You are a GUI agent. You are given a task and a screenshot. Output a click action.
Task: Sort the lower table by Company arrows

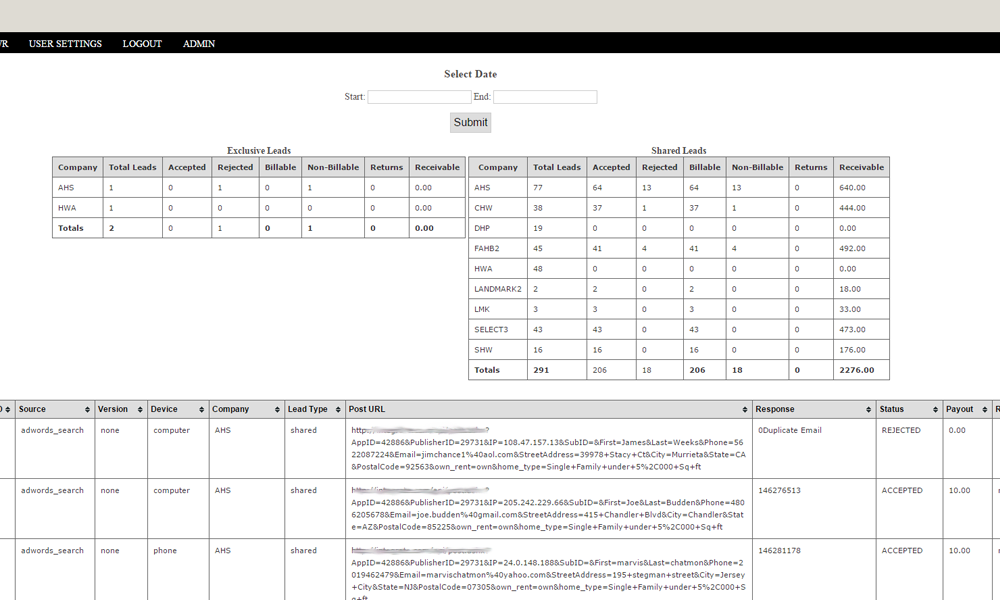pyautogui.click(x=277, y=409)
